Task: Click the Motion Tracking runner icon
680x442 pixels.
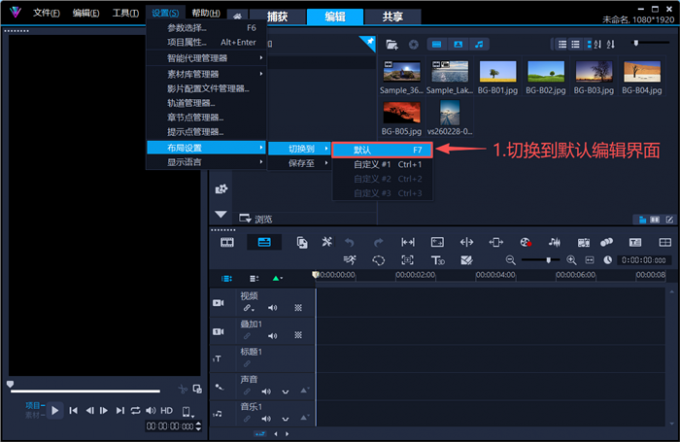Action: (x=350, y=260)
